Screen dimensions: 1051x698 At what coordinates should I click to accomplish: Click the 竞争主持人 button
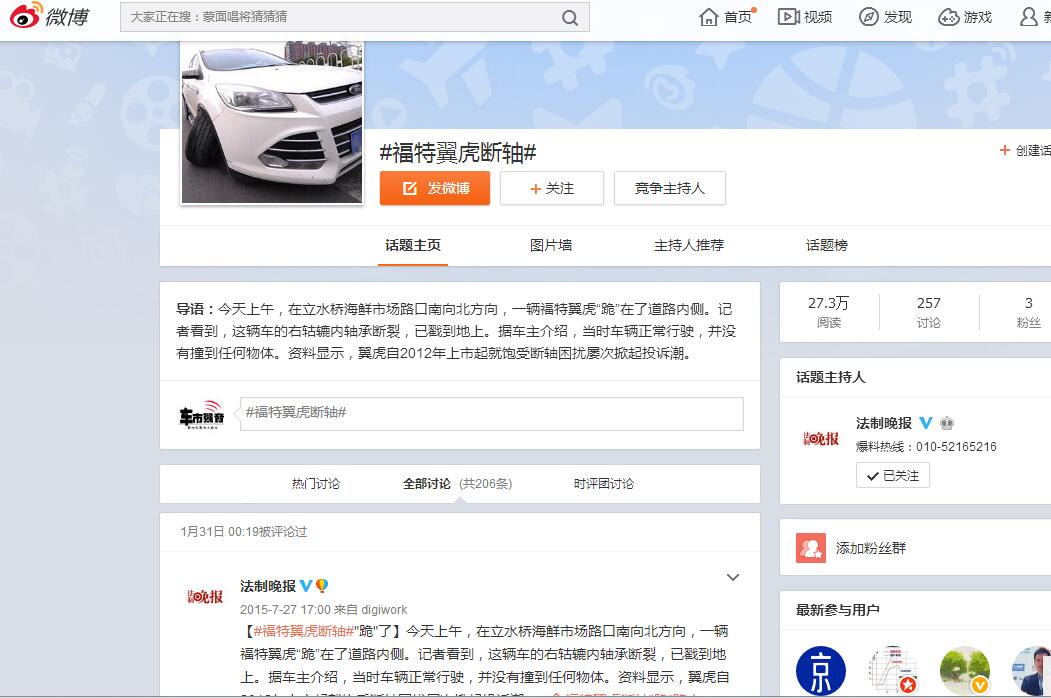[670, 188]
